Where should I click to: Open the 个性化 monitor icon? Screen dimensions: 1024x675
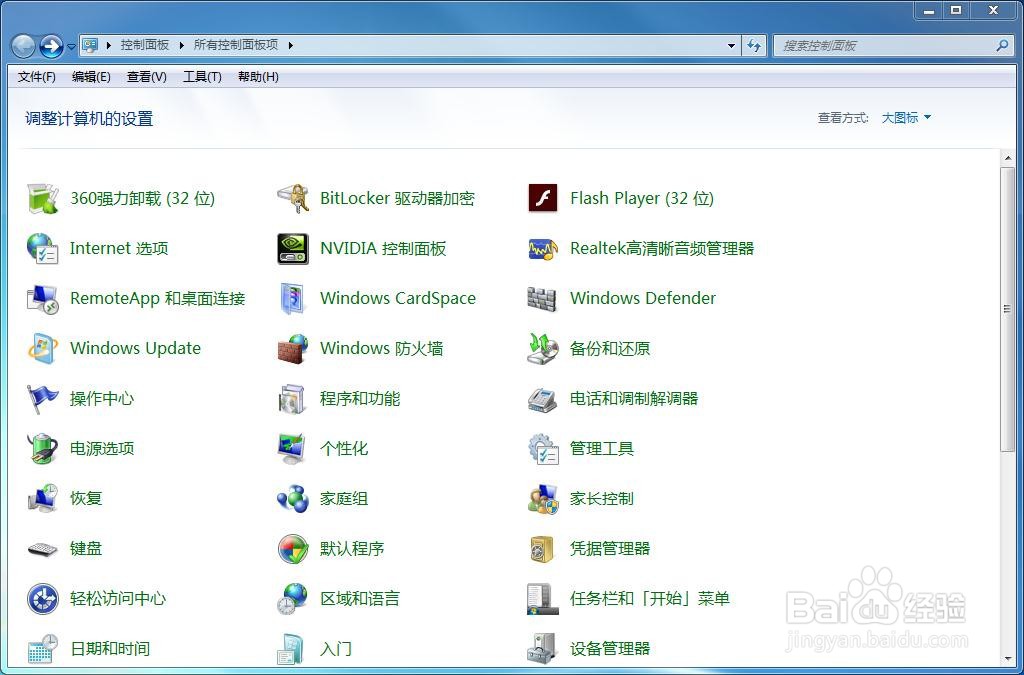[x=293, y=449]
